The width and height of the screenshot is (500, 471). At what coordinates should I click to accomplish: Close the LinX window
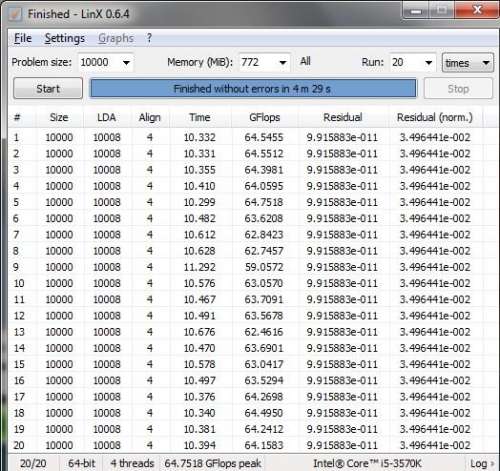477,11
